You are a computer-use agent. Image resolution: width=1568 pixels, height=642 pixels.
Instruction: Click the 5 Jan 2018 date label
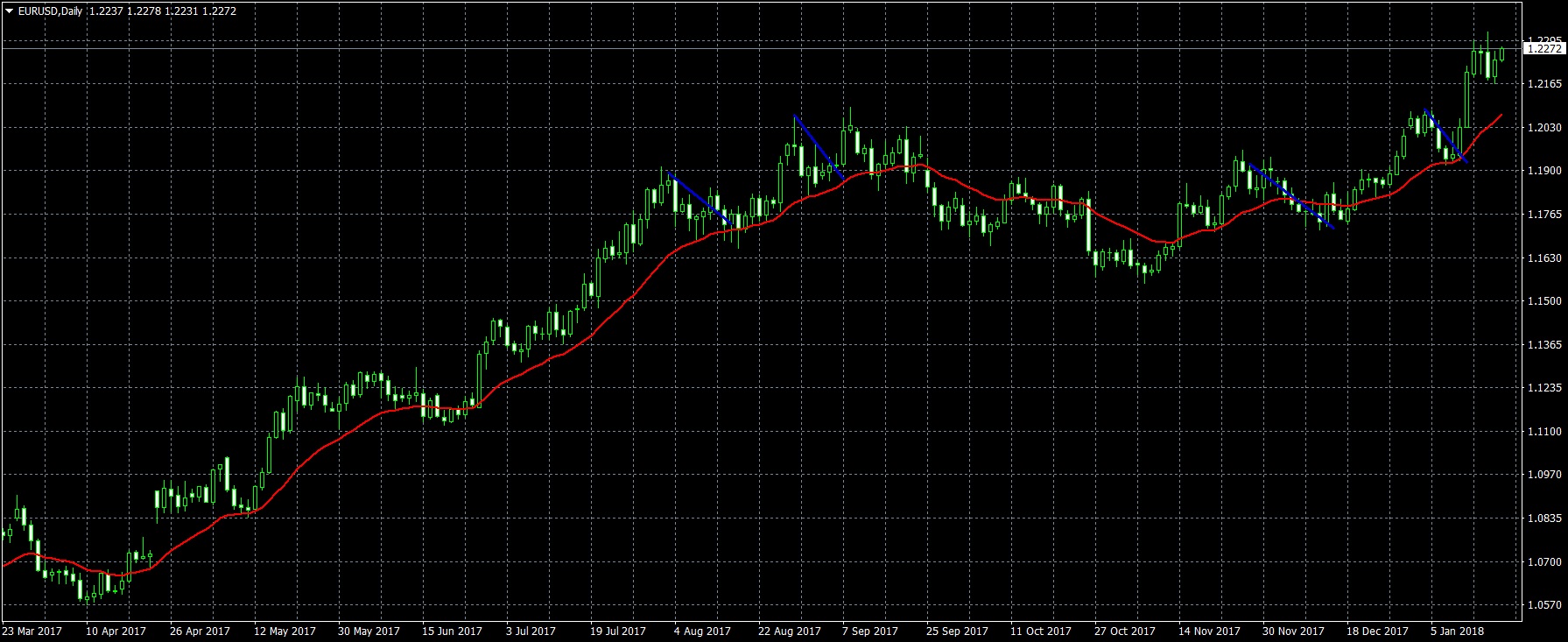pyautogui.click(x=1457, y=631)
